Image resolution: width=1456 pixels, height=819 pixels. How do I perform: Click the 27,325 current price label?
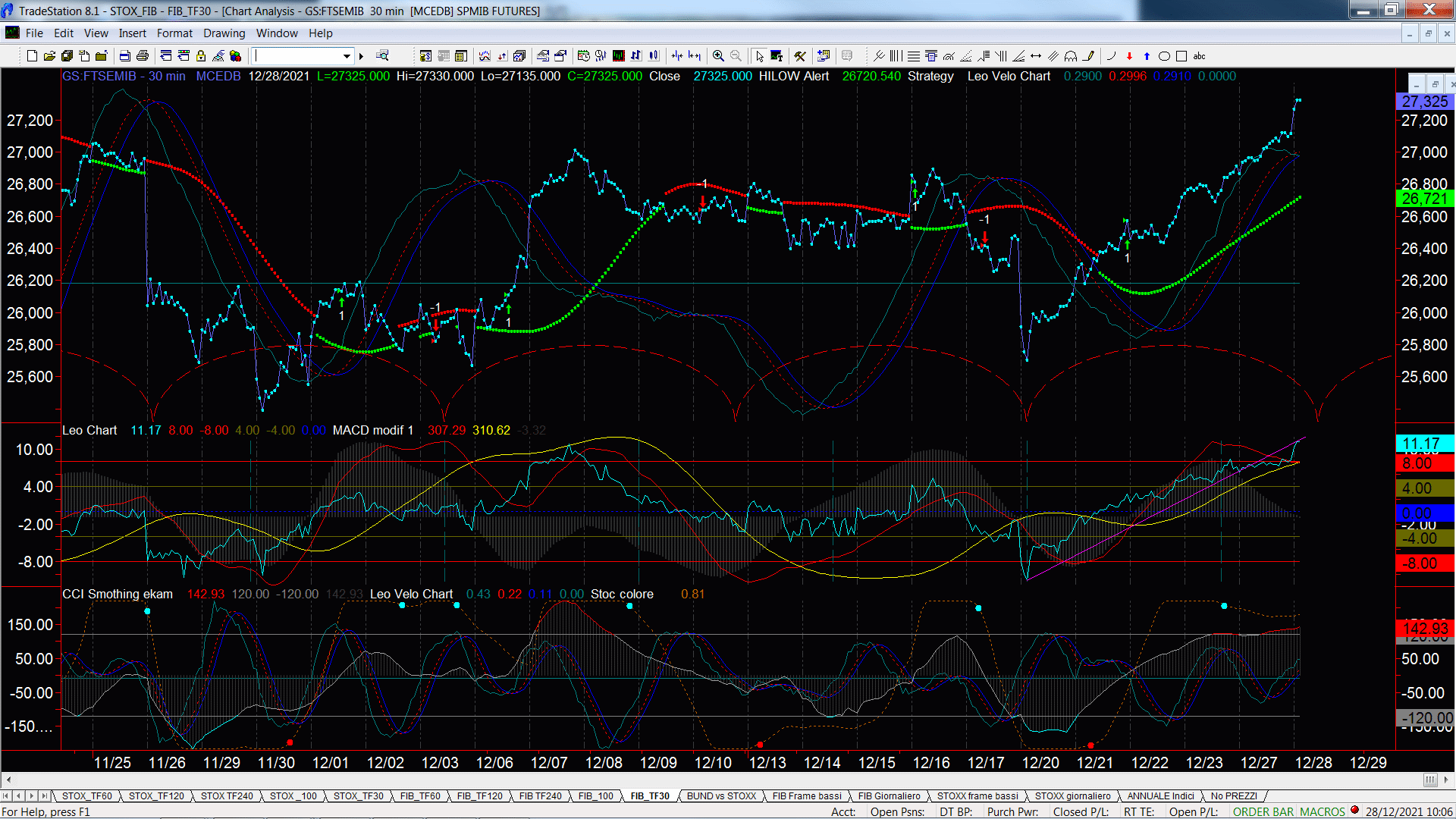(x=1424, y=102)
